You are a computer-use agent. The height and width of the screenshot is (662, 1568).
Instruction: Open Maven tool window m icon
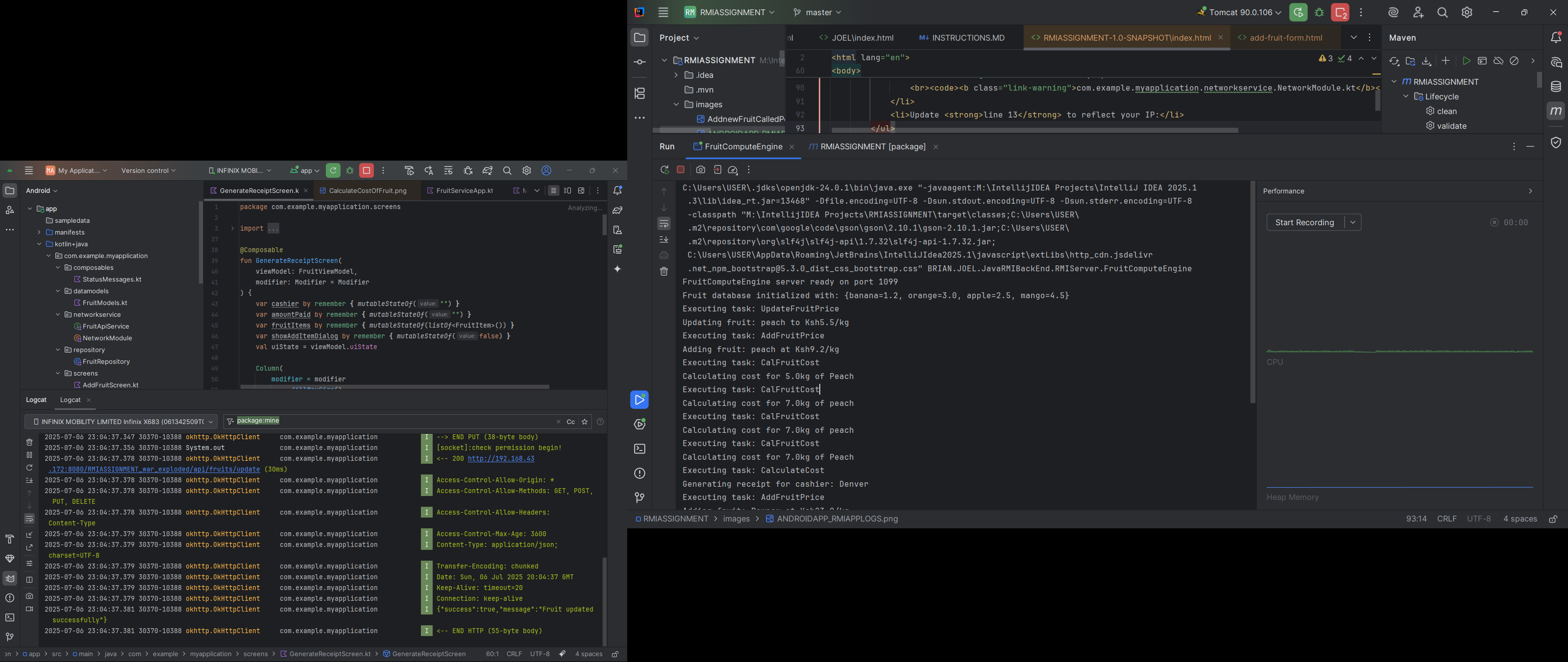(x=1556, y=111)
